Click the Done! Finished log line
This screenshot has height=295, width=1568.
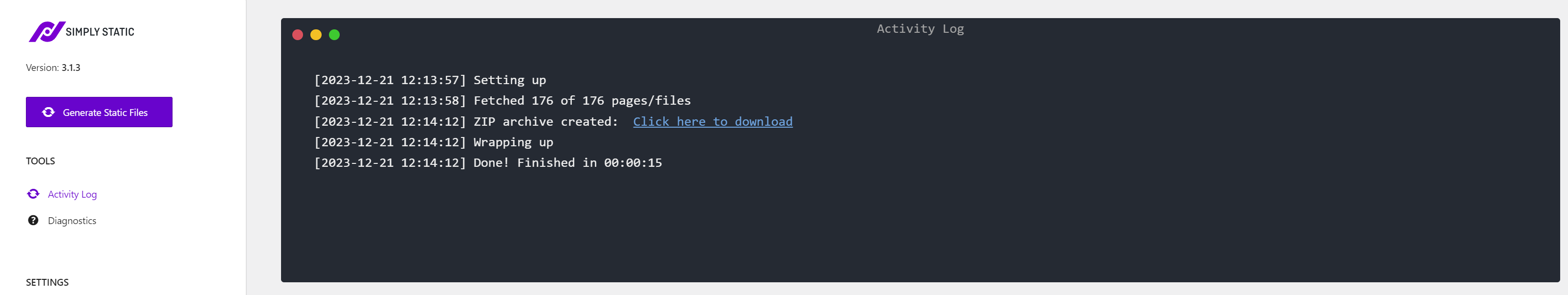pyautogui.click(x=488, y=163)
